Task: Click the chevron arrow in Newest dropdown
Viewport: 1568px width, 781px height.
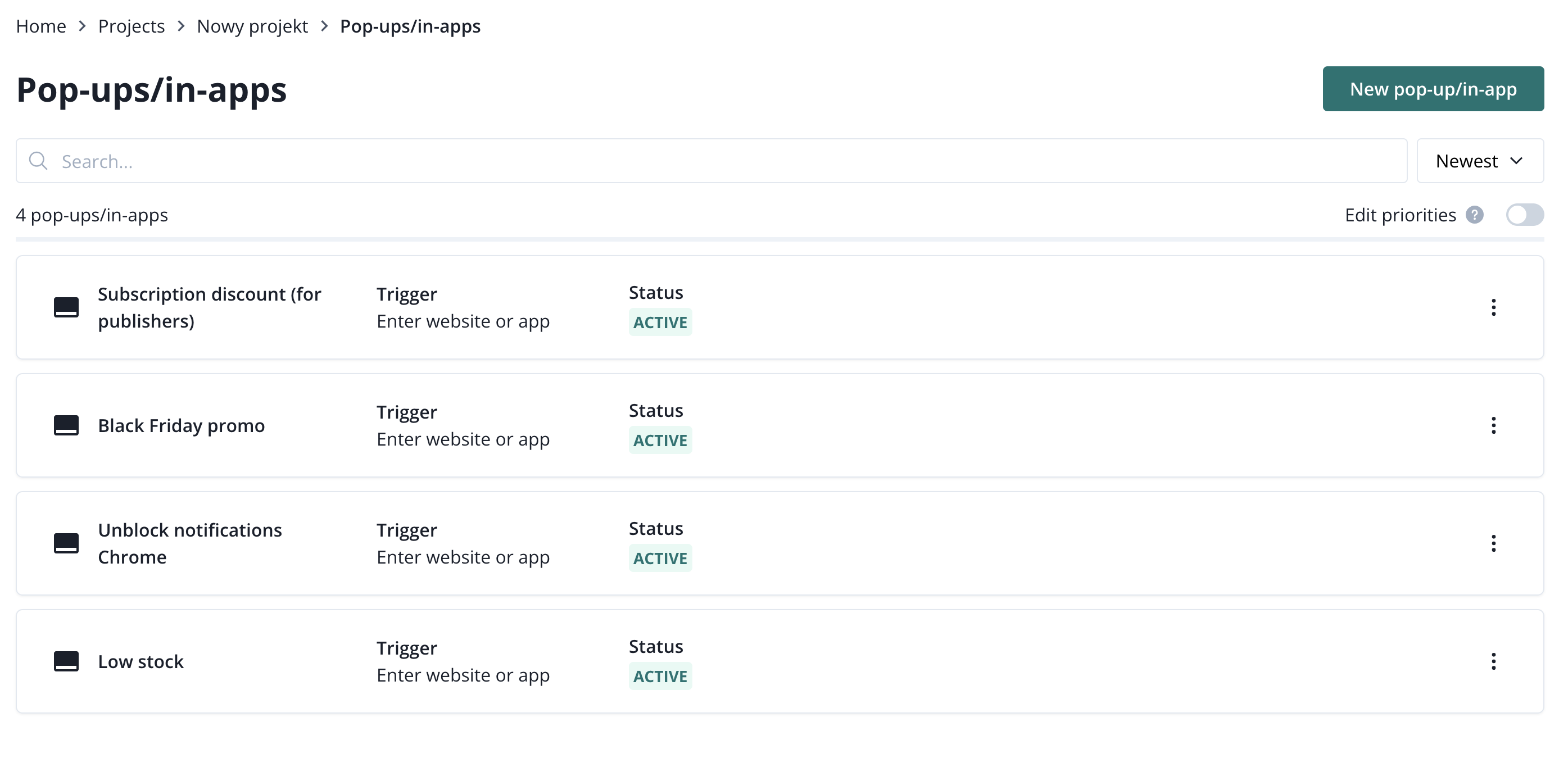Action: pyautogui.click(x=1516, y=161)
